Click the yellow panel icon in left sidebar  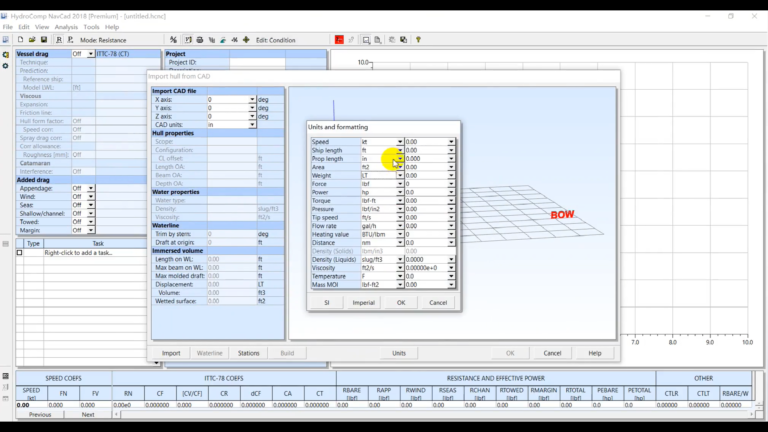point(5,55)
